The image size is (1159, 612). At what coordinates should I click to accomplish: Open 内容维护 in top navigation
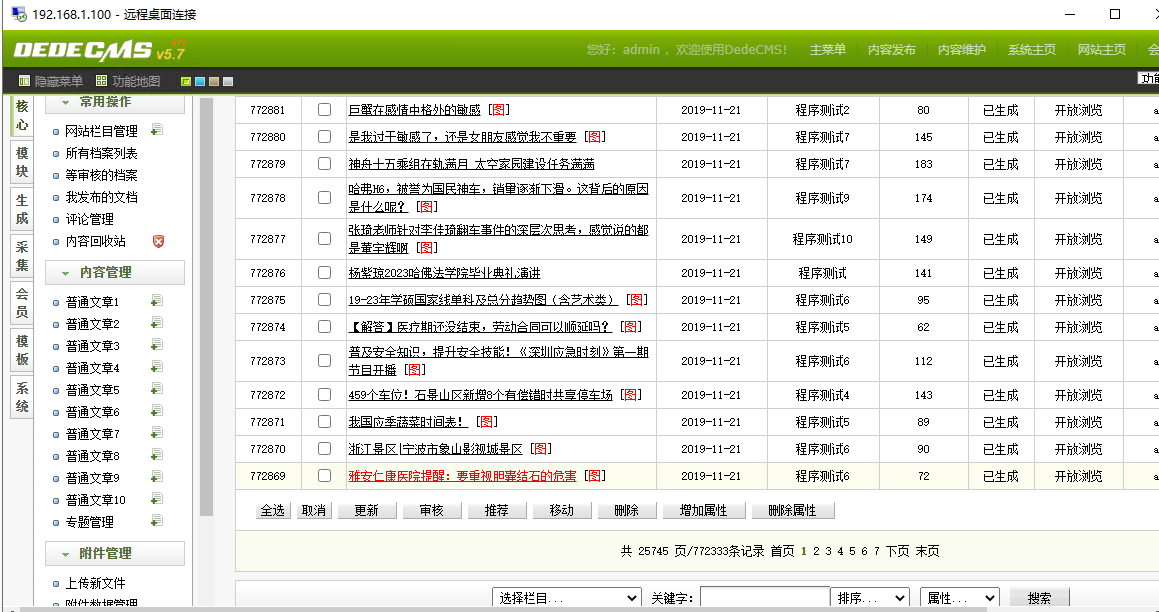(962, 50)
